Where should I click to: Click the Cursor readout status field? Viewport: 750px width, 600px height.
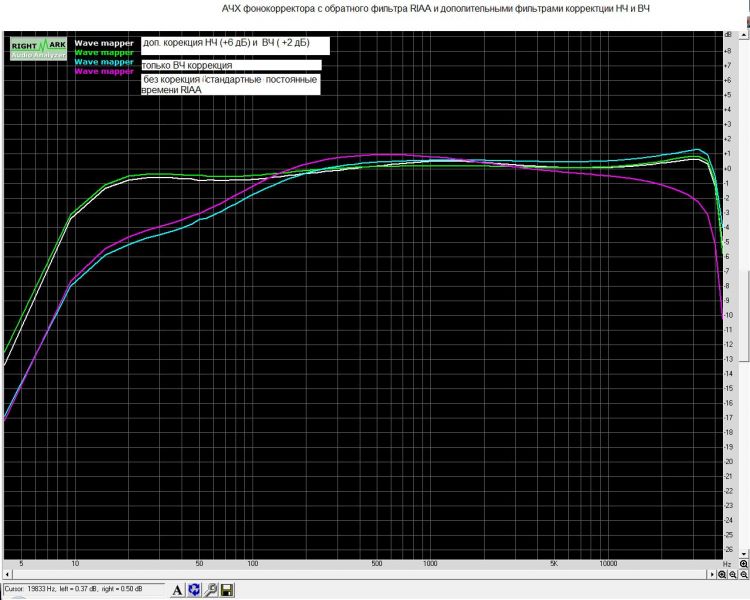point(84,589)
